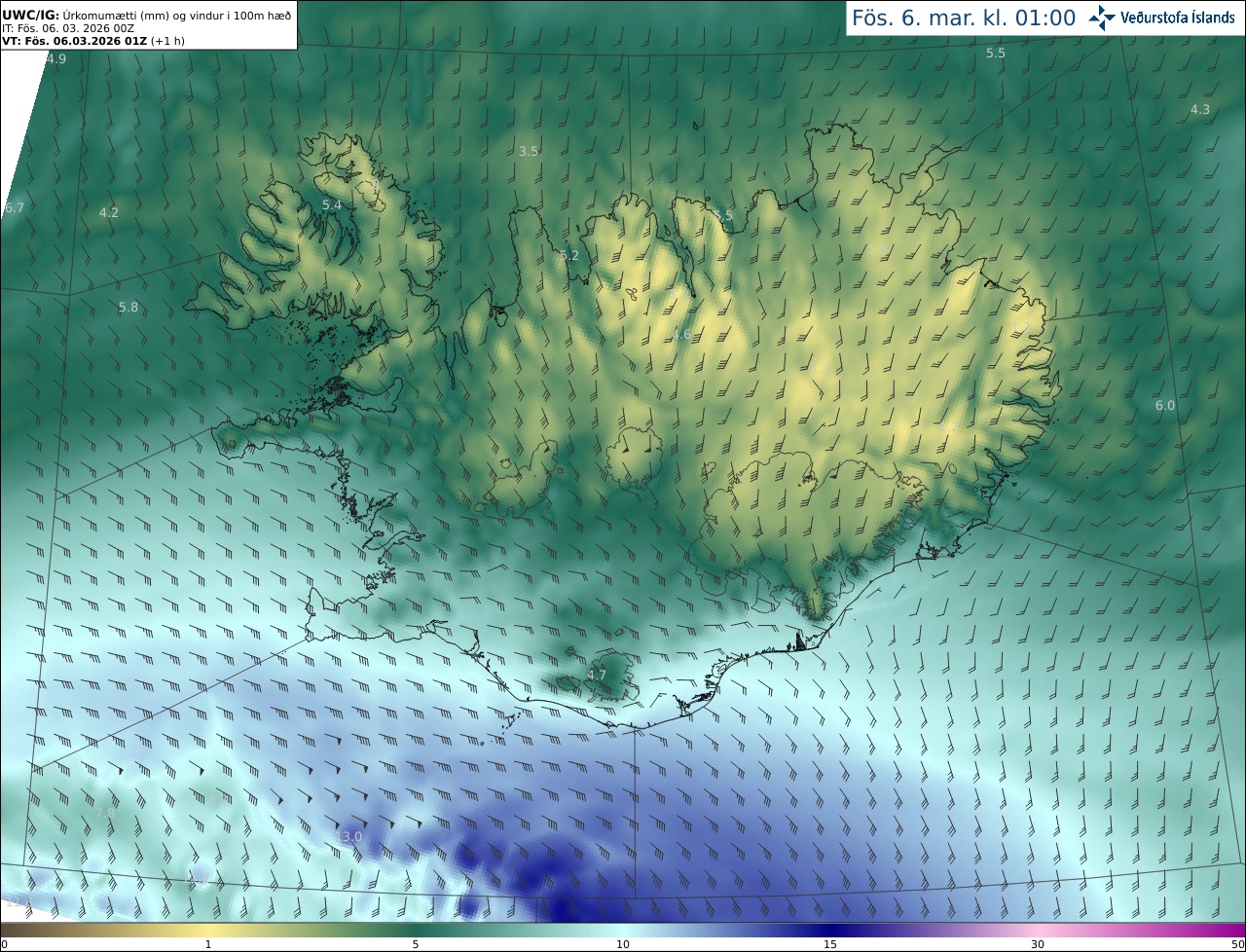Click the 13.0 value on the map
The height and width of the screenshot is (952, 1246).
[x=348, y=836]
